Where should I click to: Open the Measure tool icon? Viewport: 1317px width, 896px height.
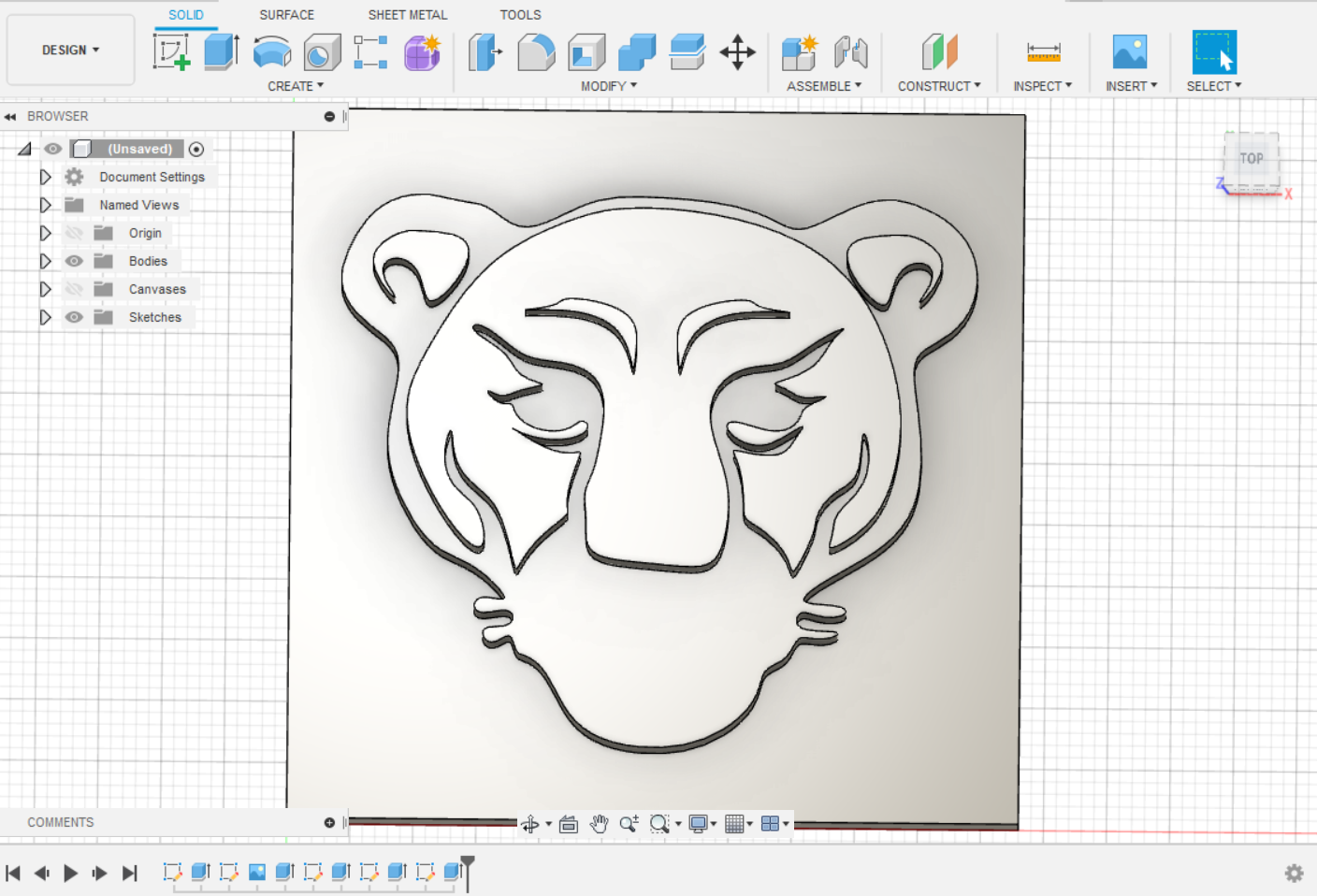tap(1043, 52)
